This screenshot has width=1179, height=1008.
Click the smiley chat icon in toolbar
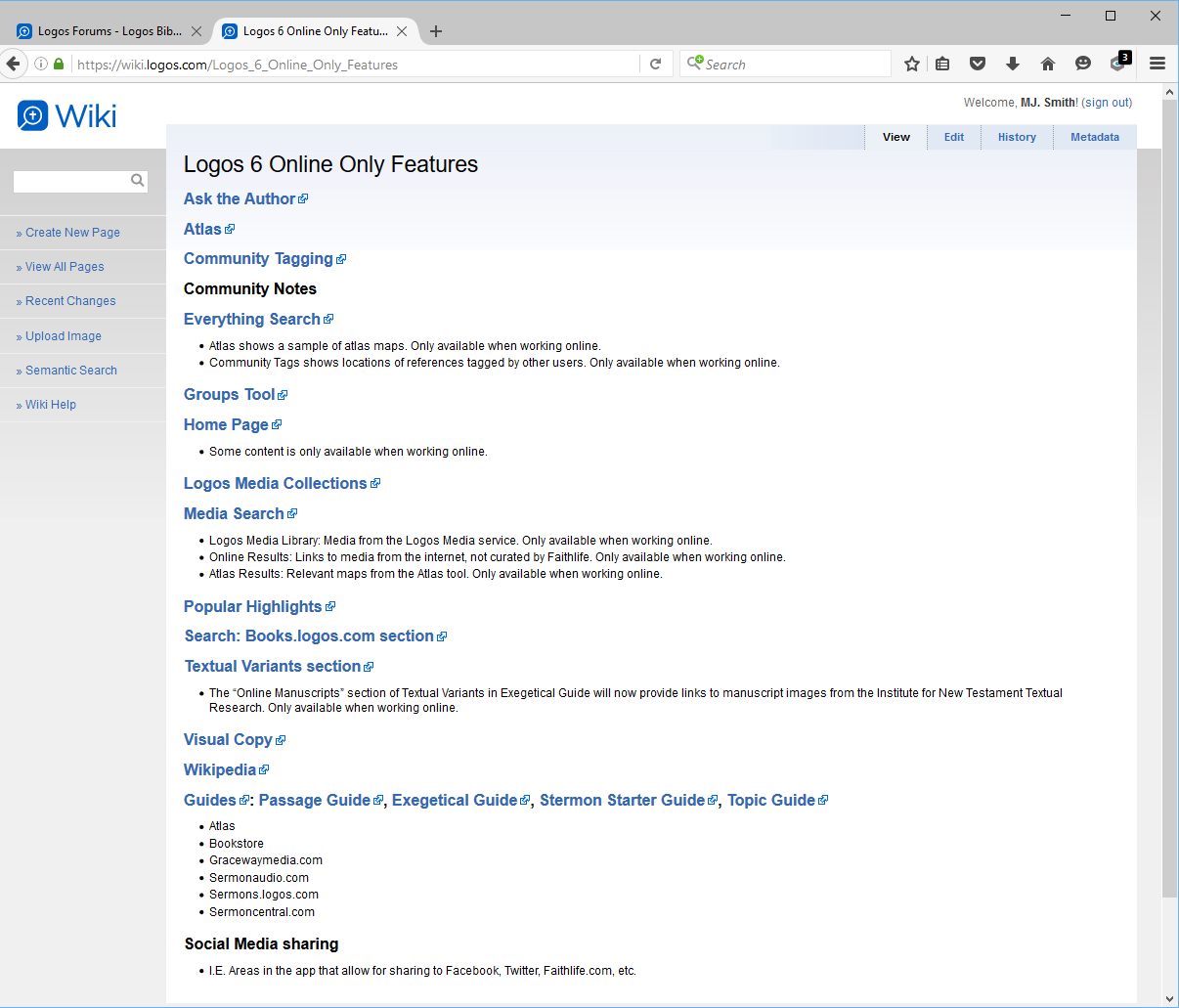[x=1083, y=64]
